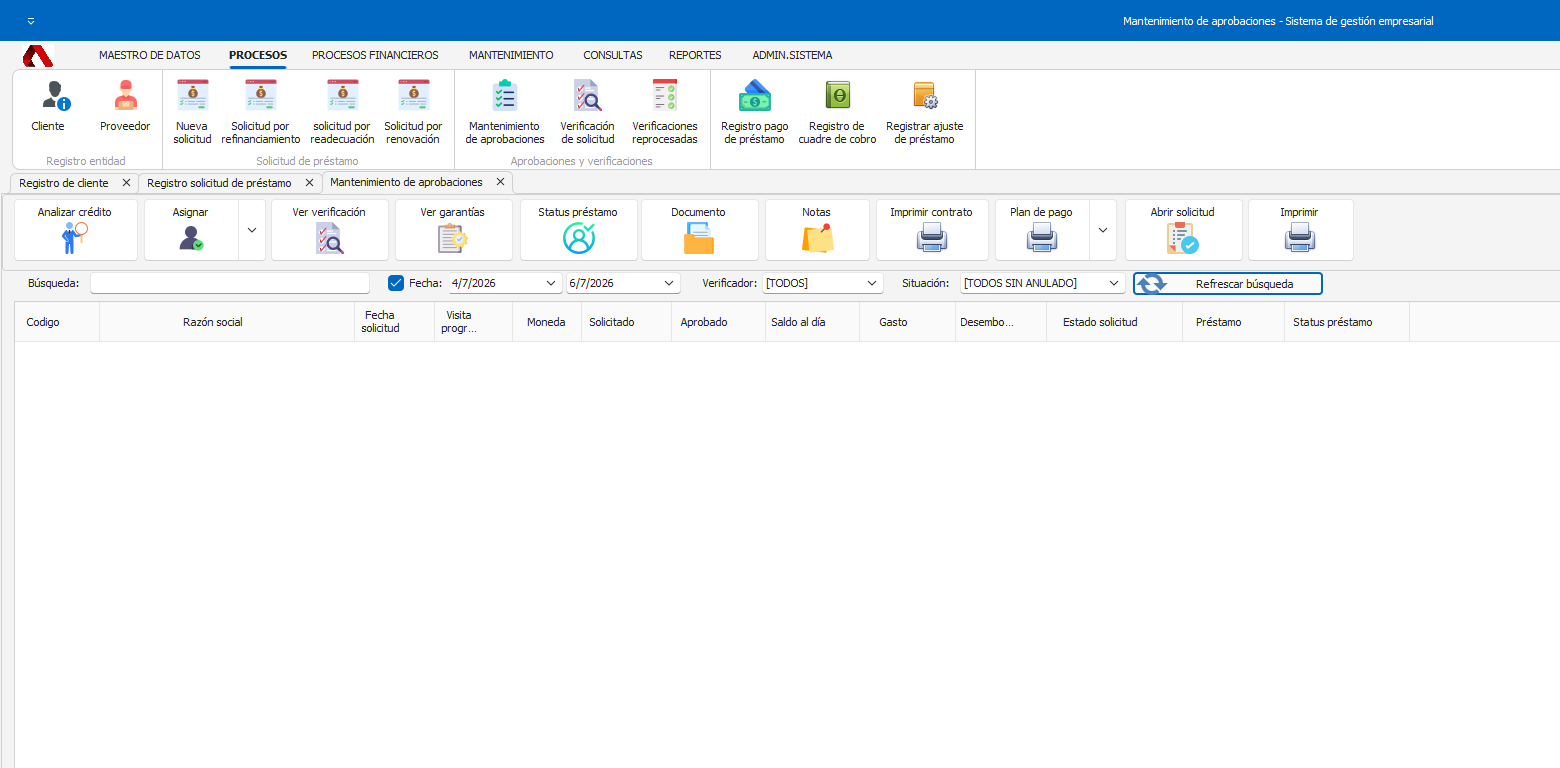
Task: Close Mantenimiento de aprobaciones tab
Action: tap(500, 182)
